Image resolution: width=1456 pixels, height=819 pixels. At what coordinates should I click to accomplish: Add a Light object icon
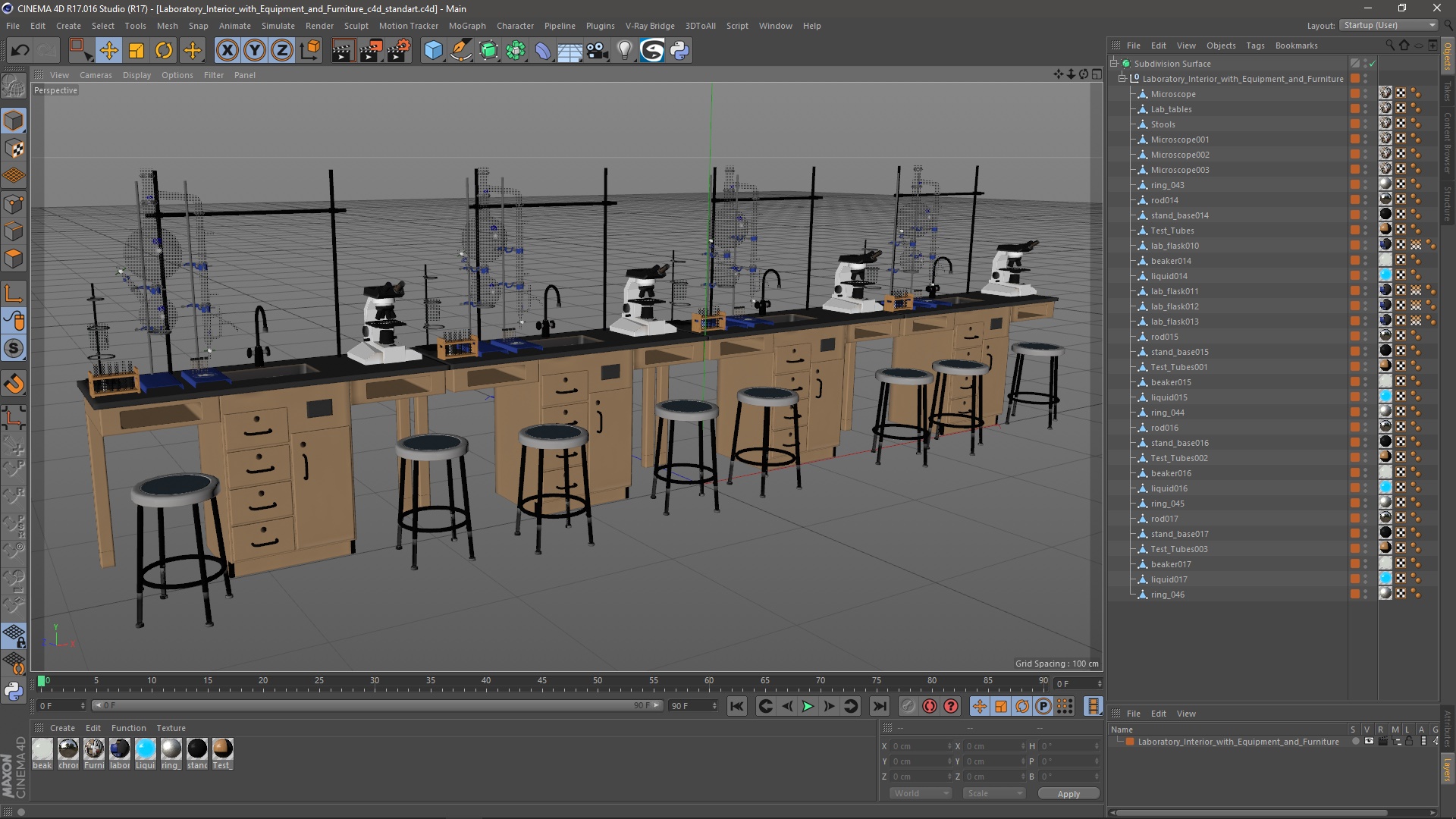624,51
